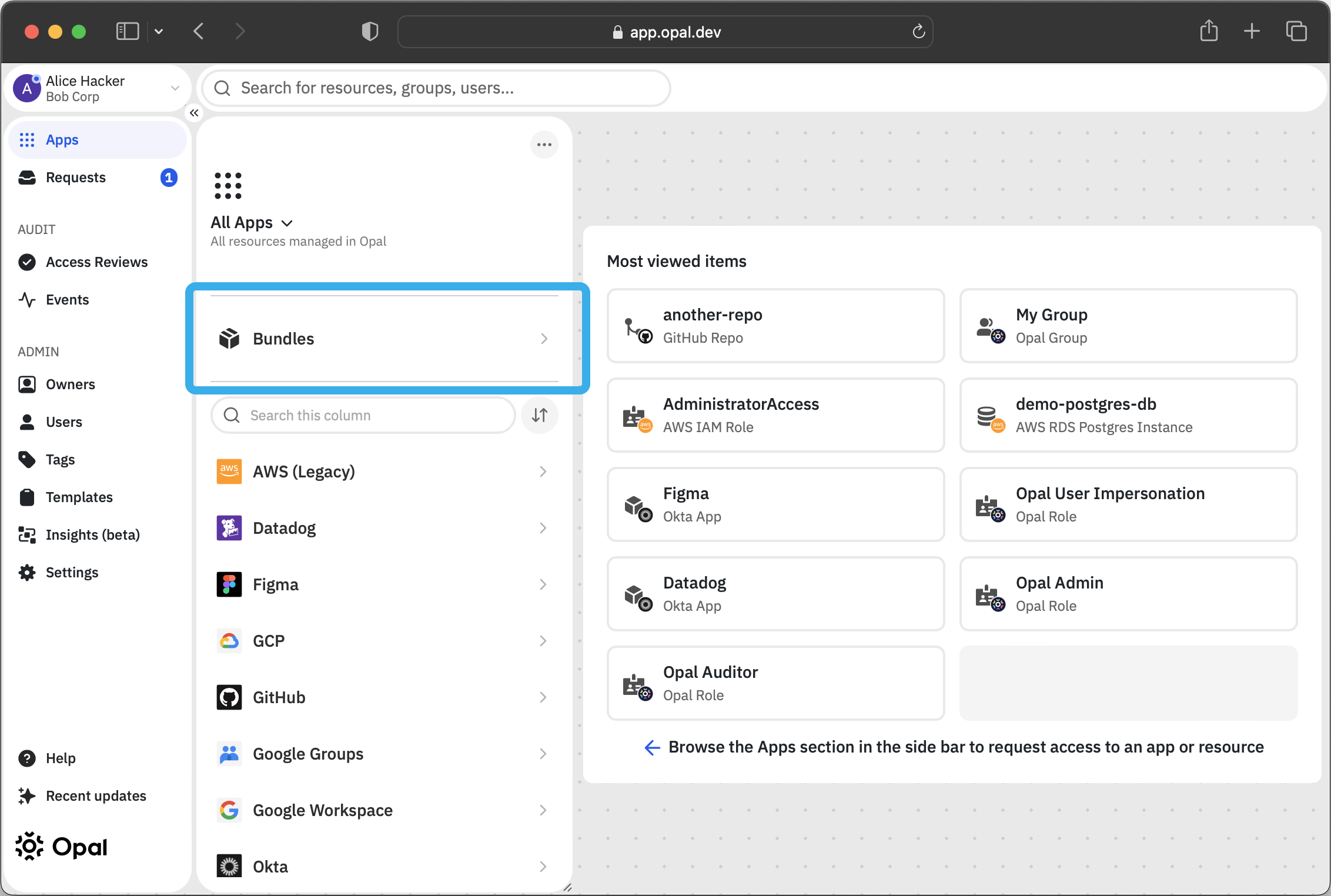
Task: Collapse the sidebar with double-chevron button
Action: 194,113
